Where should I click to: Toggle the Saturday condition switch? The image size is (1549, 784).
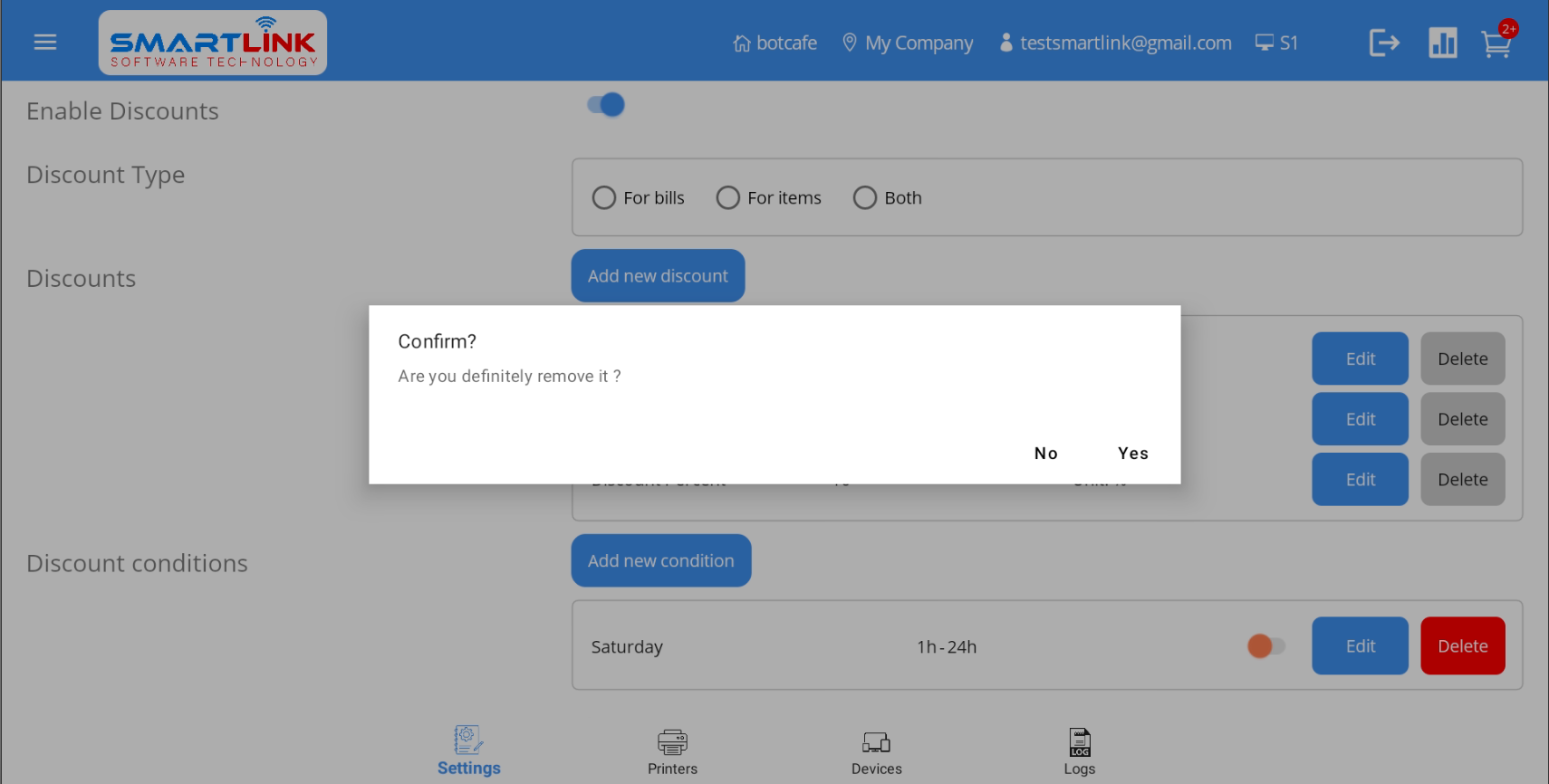(1265, 646)
